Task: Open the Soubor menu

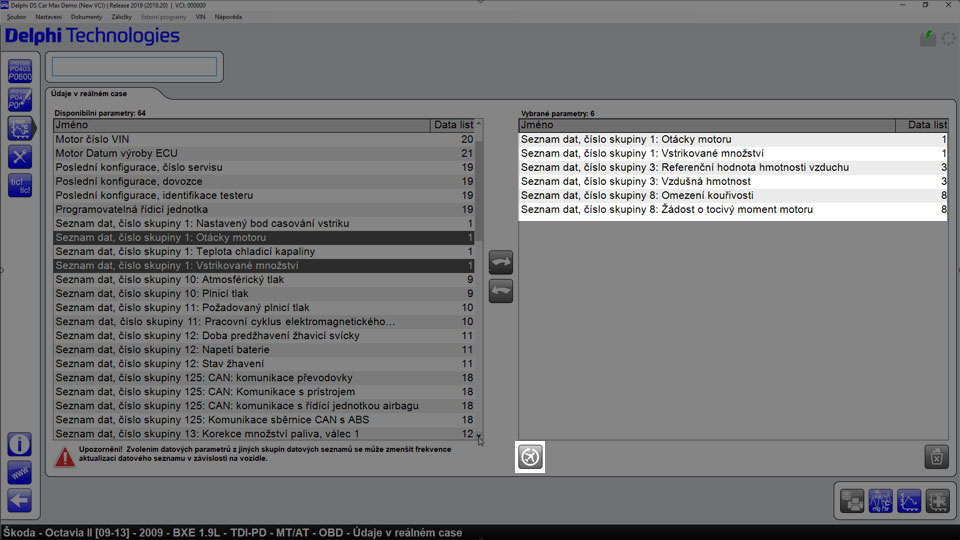Action: (x=17, y=17)
